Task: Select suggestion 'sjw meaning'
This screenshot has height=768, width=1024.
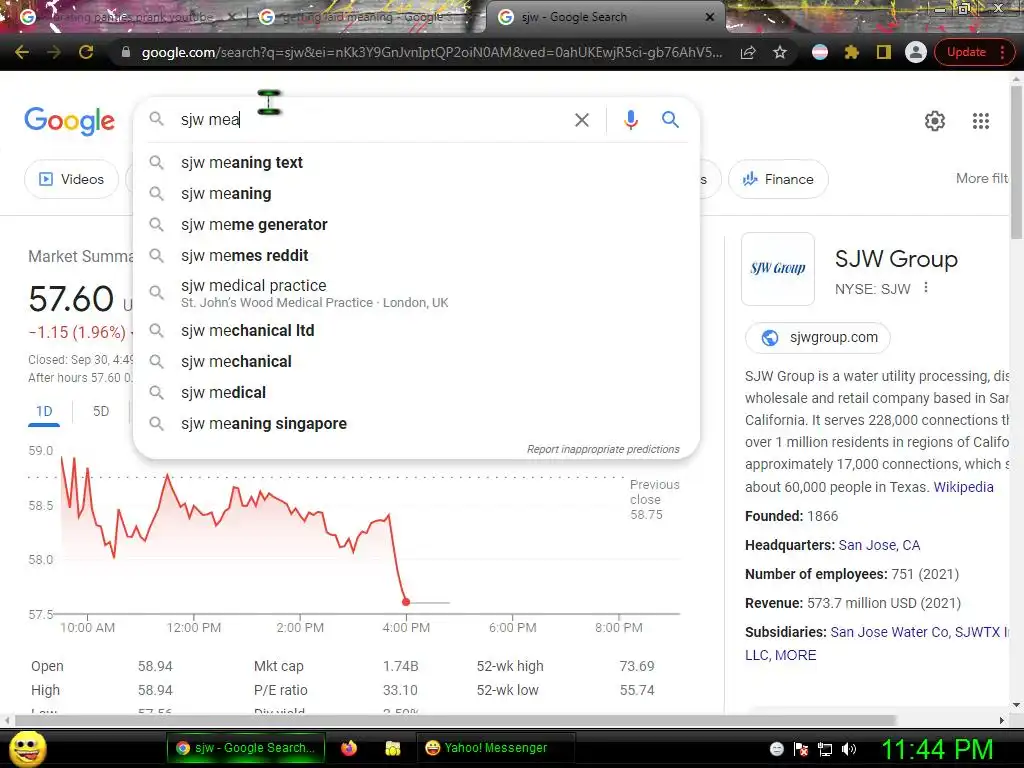Action: 416,194
